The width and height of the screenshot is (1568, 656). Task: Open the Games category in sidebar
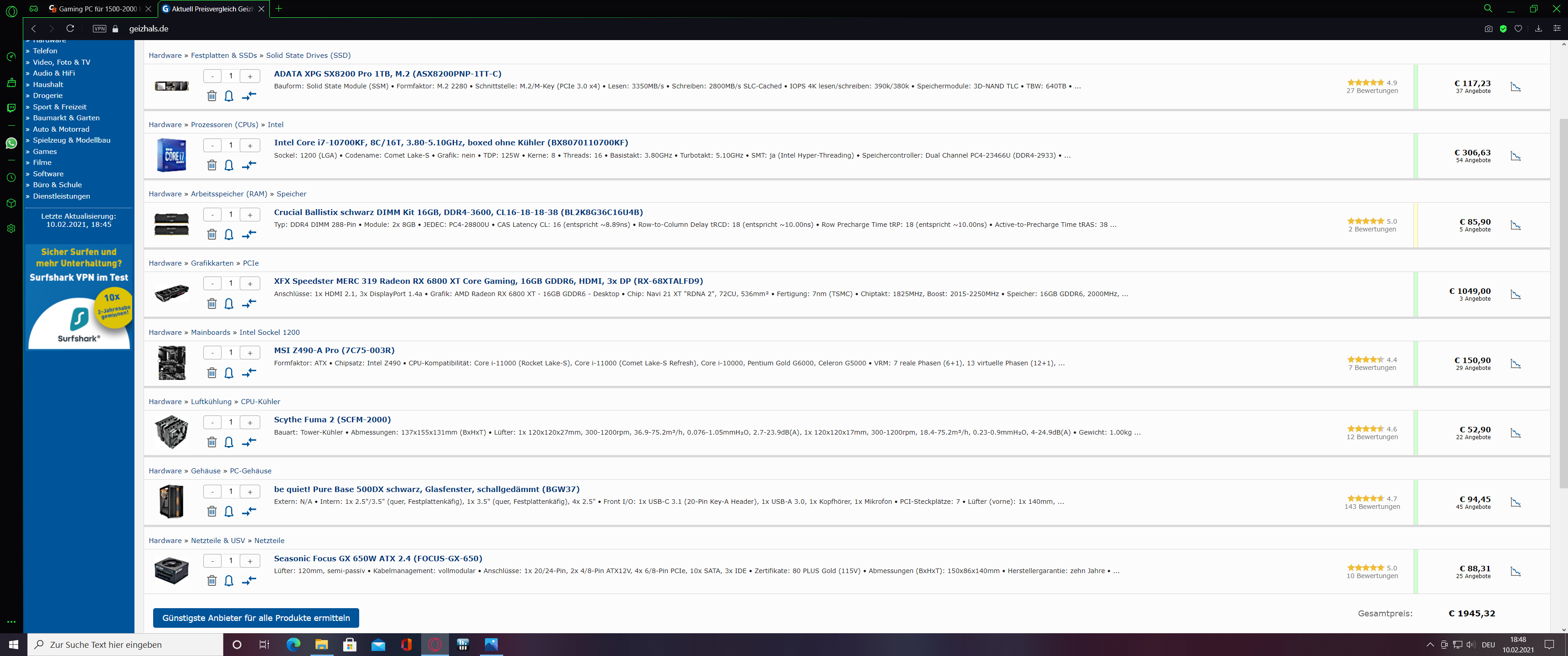pos(44,152)
